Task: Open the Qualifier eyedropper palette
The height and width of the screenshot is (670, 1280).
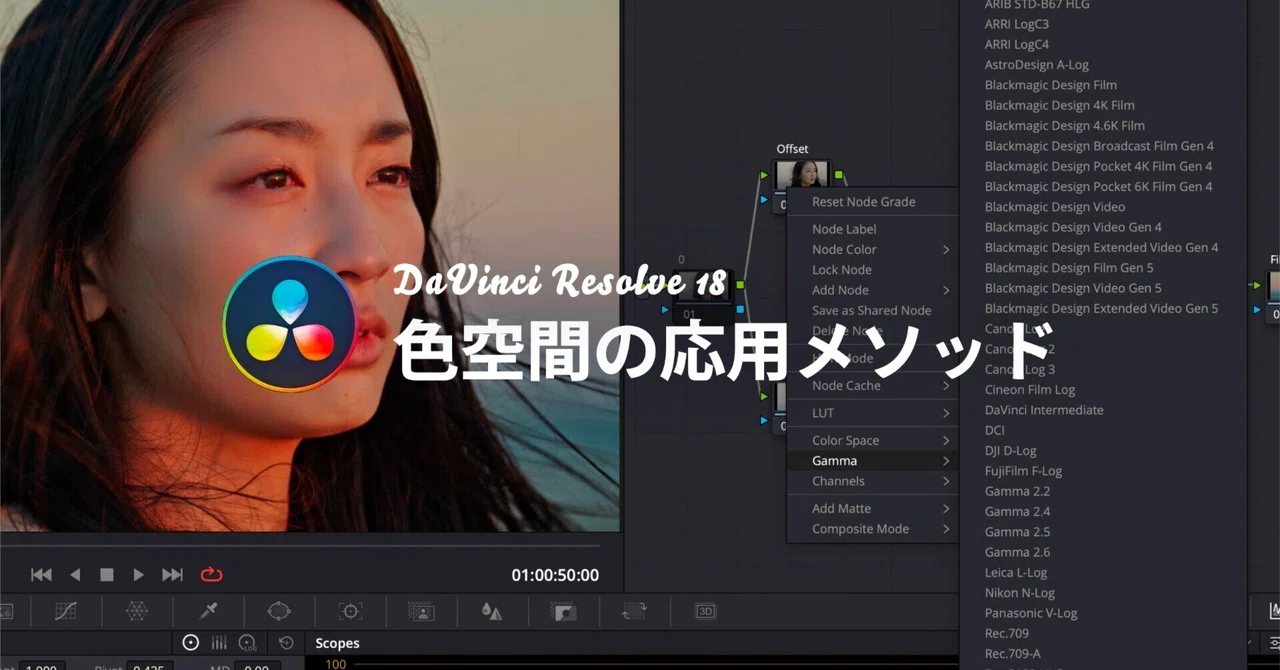Action: (x=209, y=611)
